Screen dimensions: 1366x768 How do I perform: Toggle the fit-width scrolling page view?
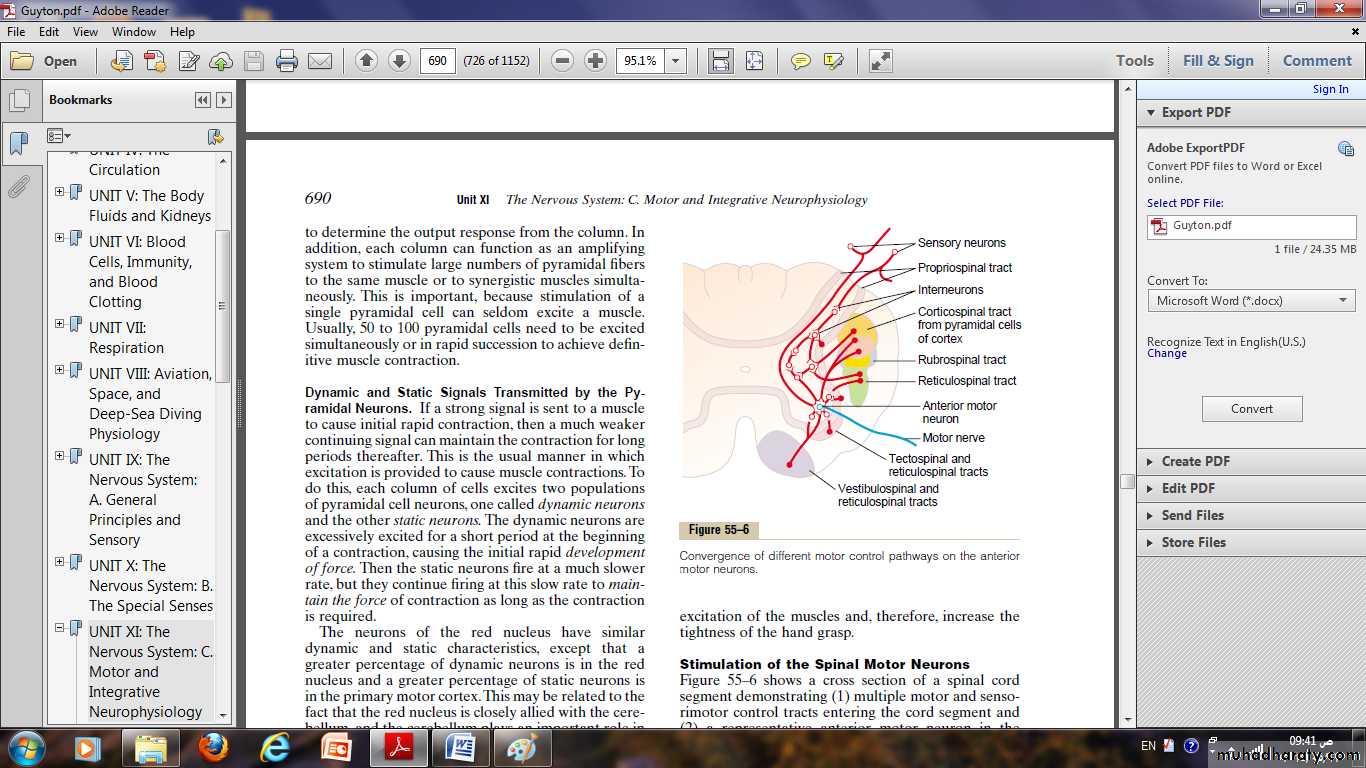(720, 61)
